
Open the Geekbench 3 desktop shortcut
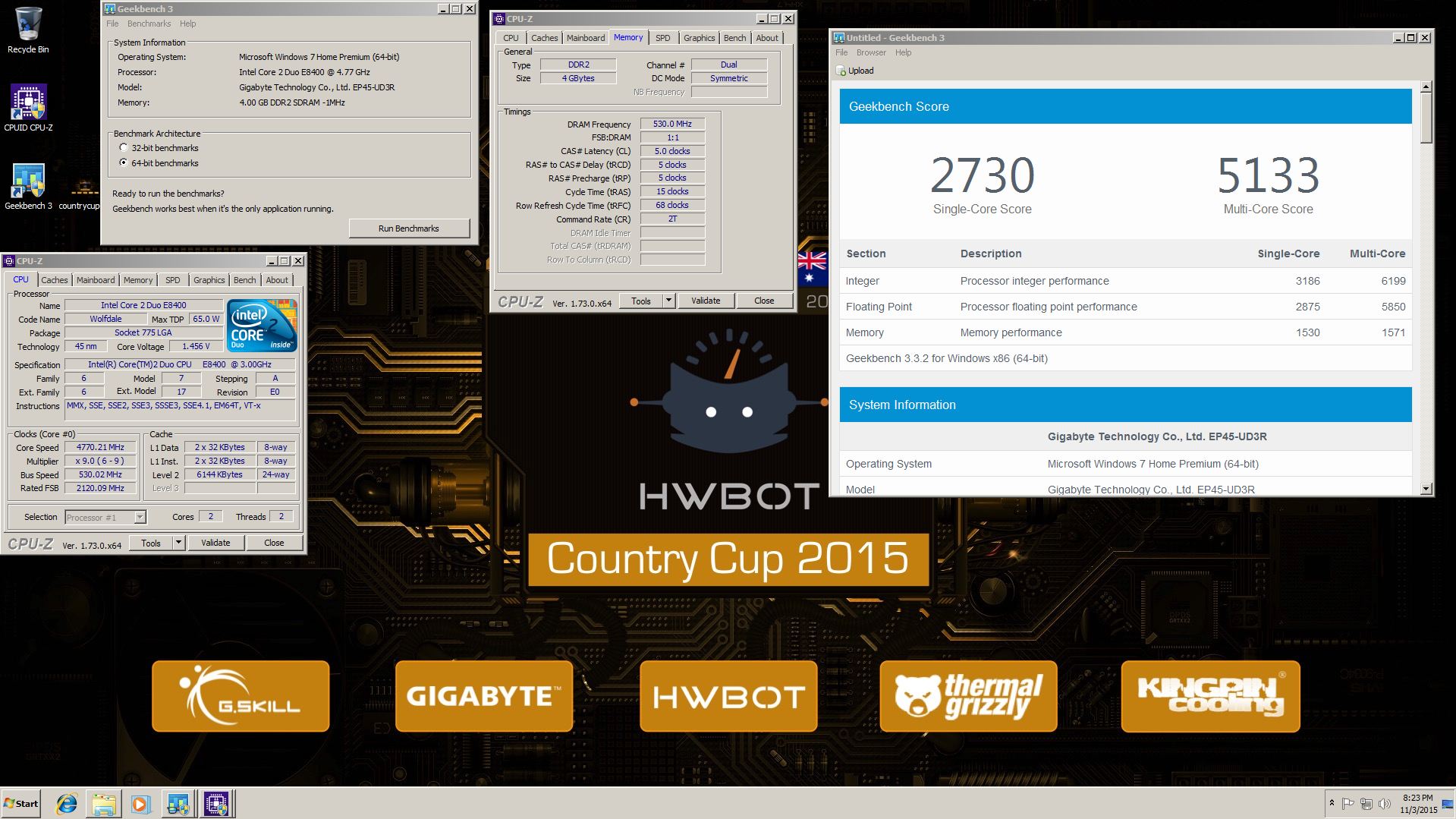pos(28,187)
